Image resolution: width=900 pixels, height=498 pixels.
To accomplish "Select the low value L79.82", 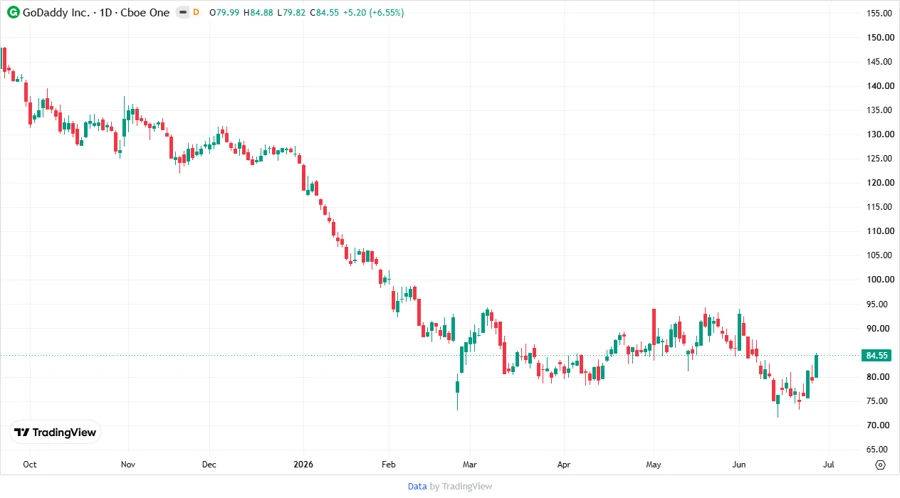I will tap(292, 12).
